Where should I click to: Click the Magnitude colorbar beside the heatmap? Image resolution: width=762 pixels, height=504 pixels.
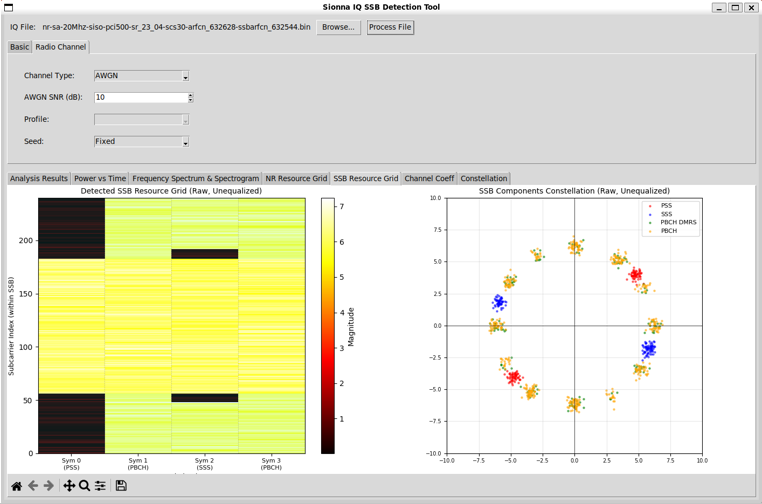pyautogui.click(x=327, y=325)
